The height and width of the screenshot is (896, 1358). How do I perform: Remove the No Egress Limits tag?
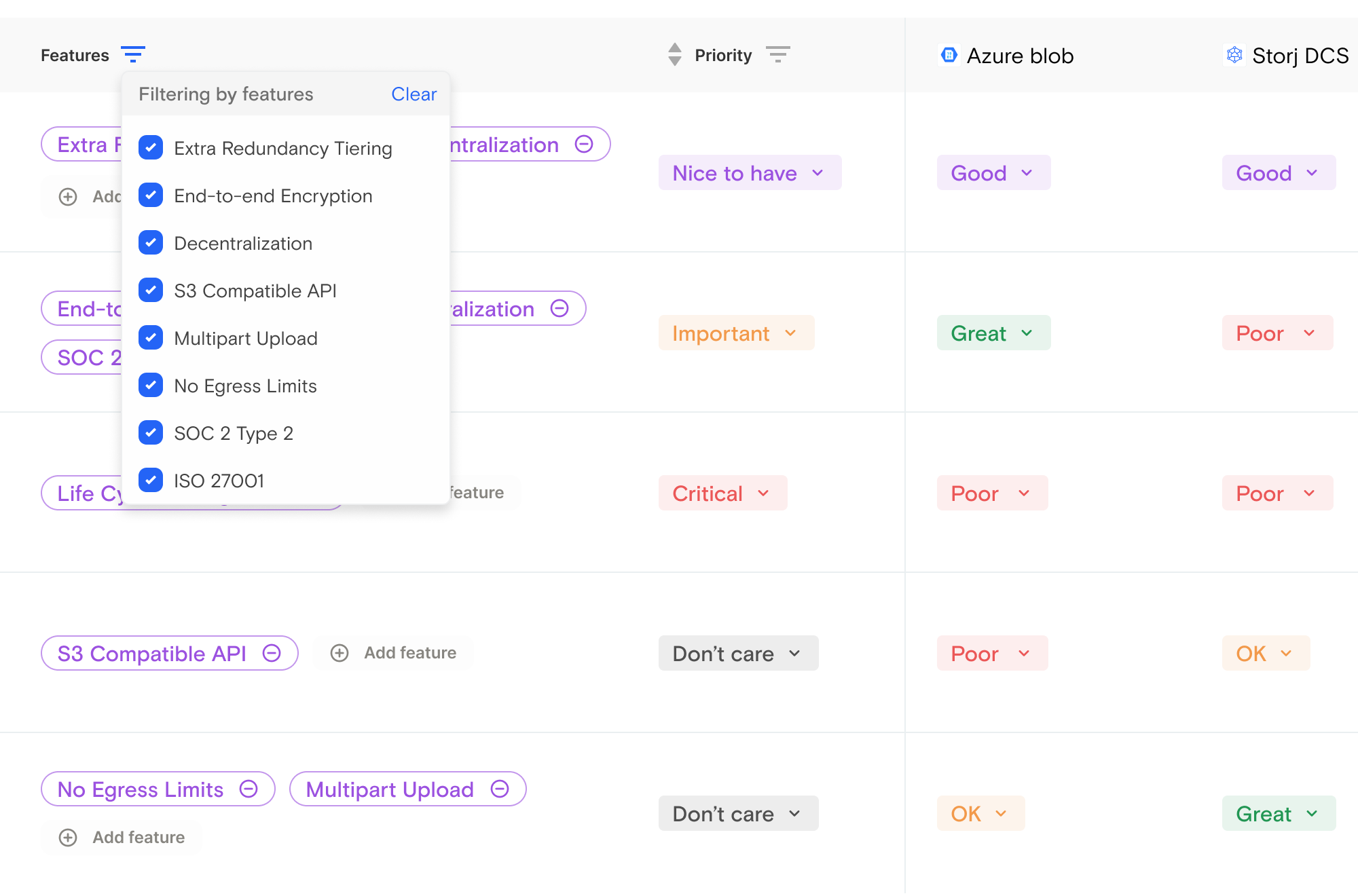click(249, 789)
